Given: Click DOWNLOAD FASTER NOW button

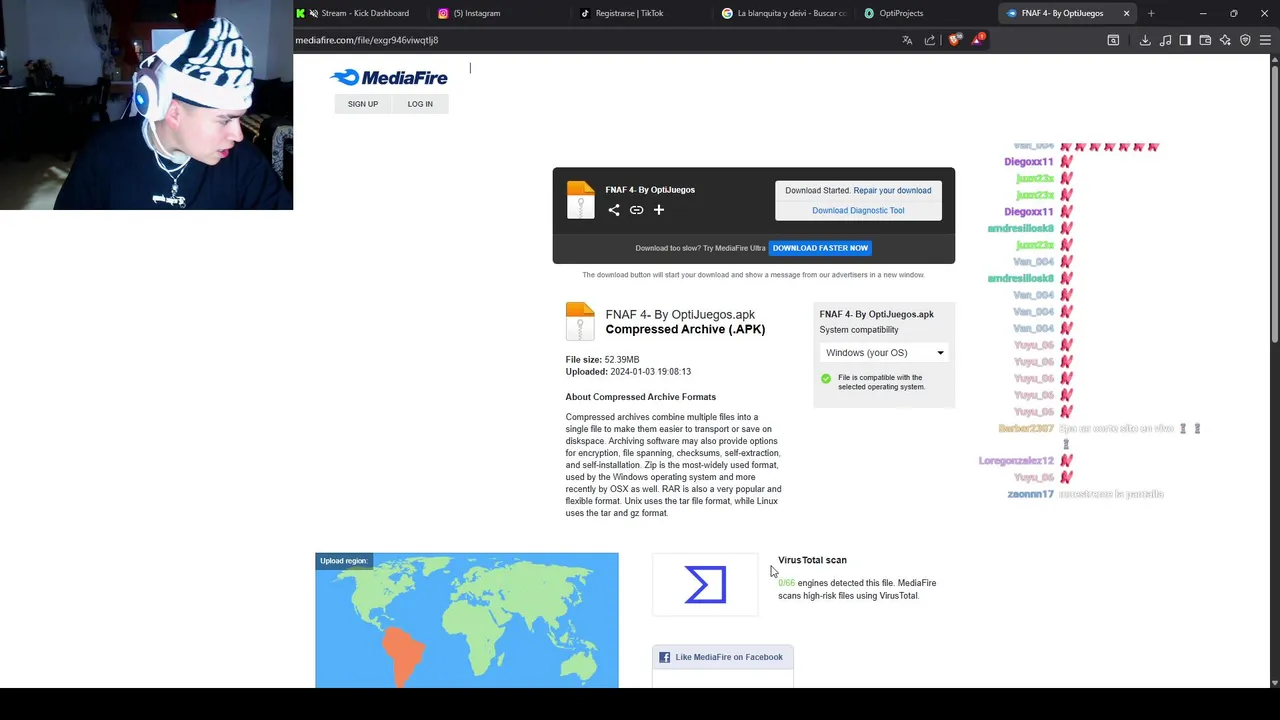Looking at the screenshot, I should pyautogui.click(x=820, y=248).
